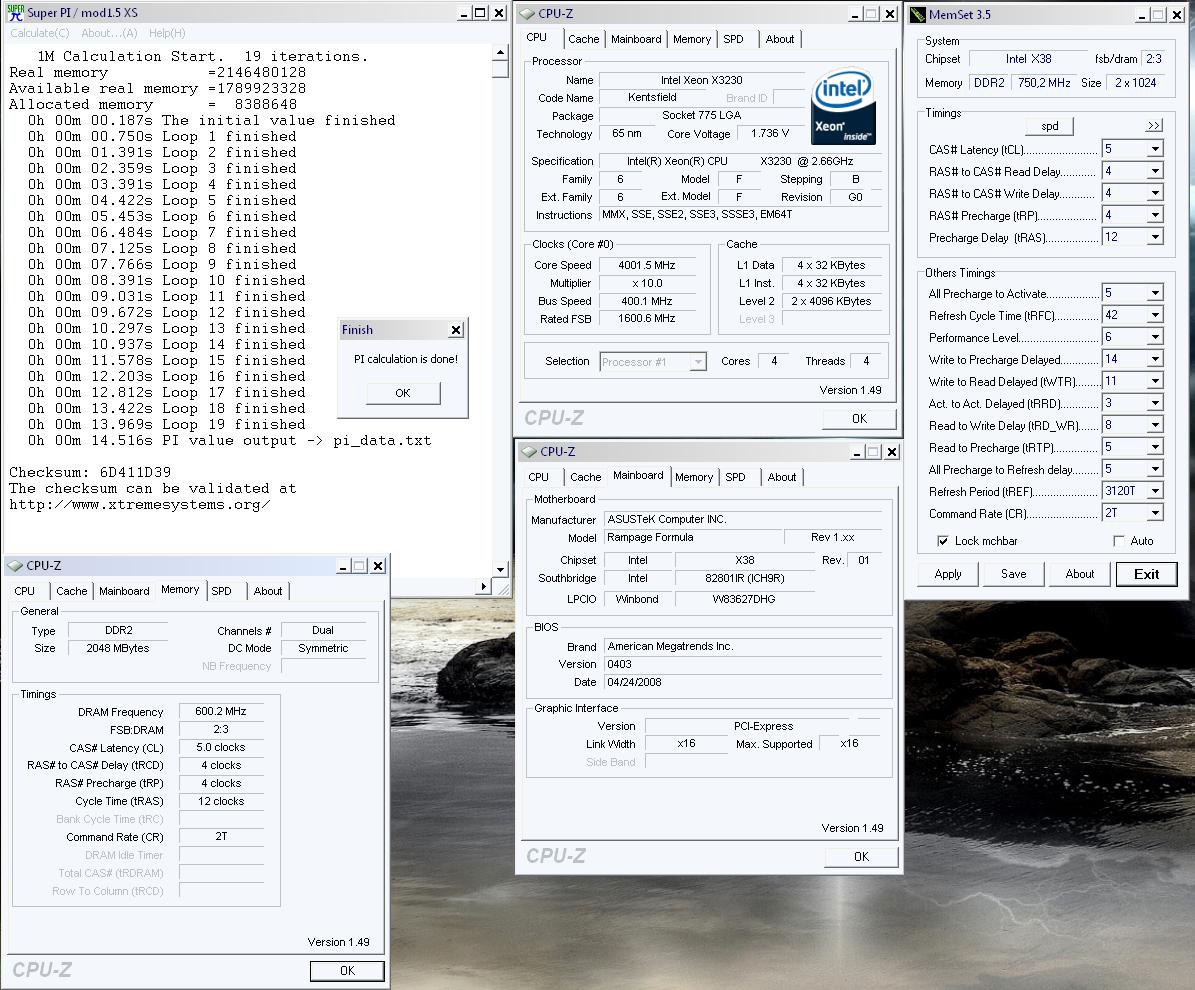
Task: Click Super PI vertical scrollbar down arrow
Action: click(x=500, y=569)
